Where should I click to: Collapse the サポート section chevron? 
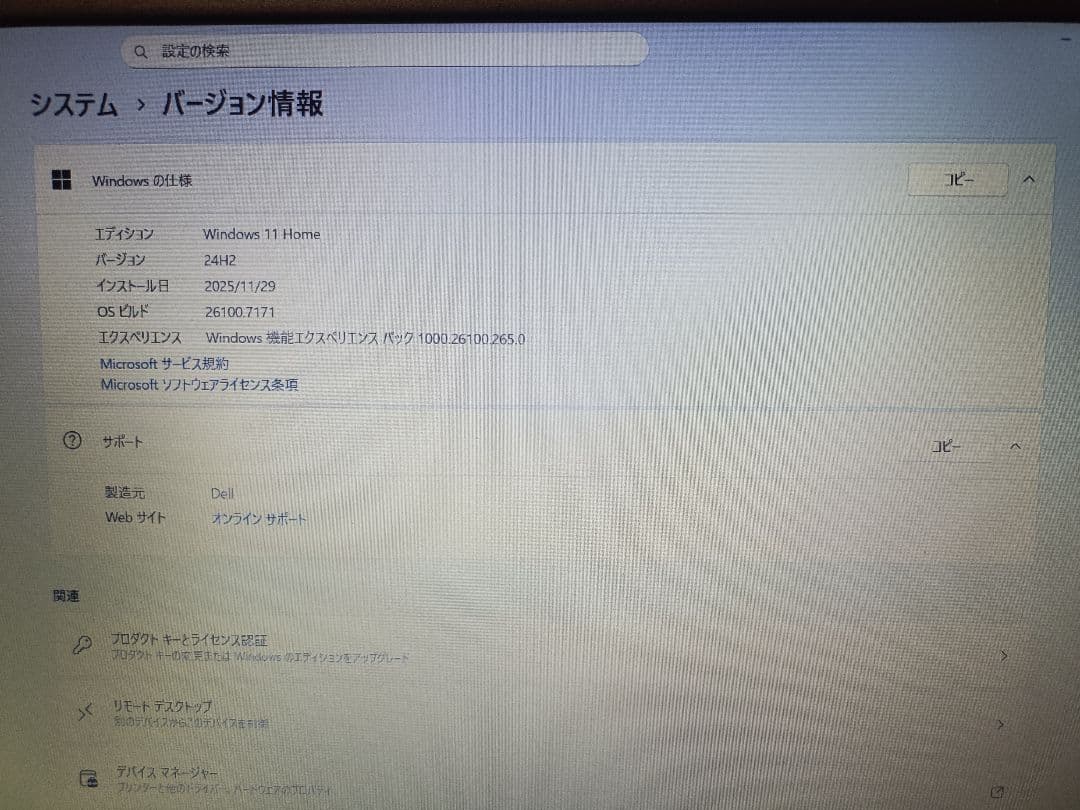[x=1016, y=446]
